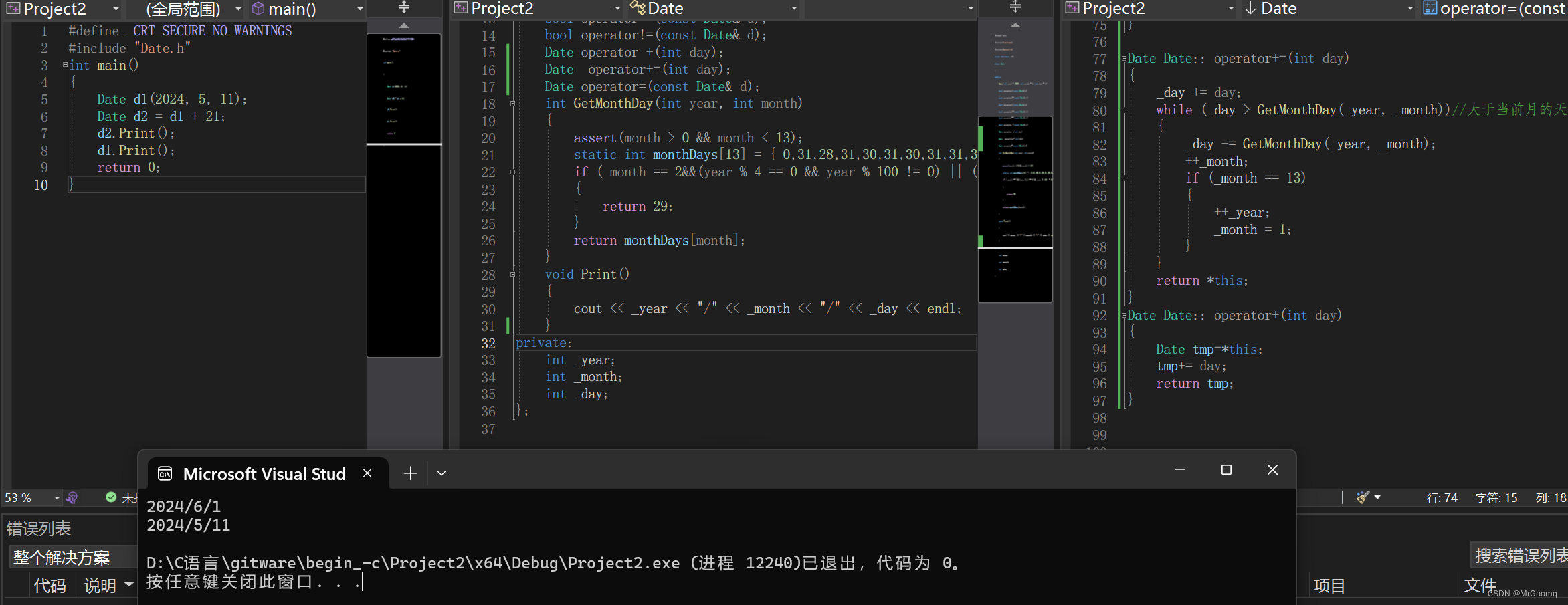The height and width of the screenshot is (605, 1568).
Task: Click the terminal icon on the console tab
Action: click(165, 474)
